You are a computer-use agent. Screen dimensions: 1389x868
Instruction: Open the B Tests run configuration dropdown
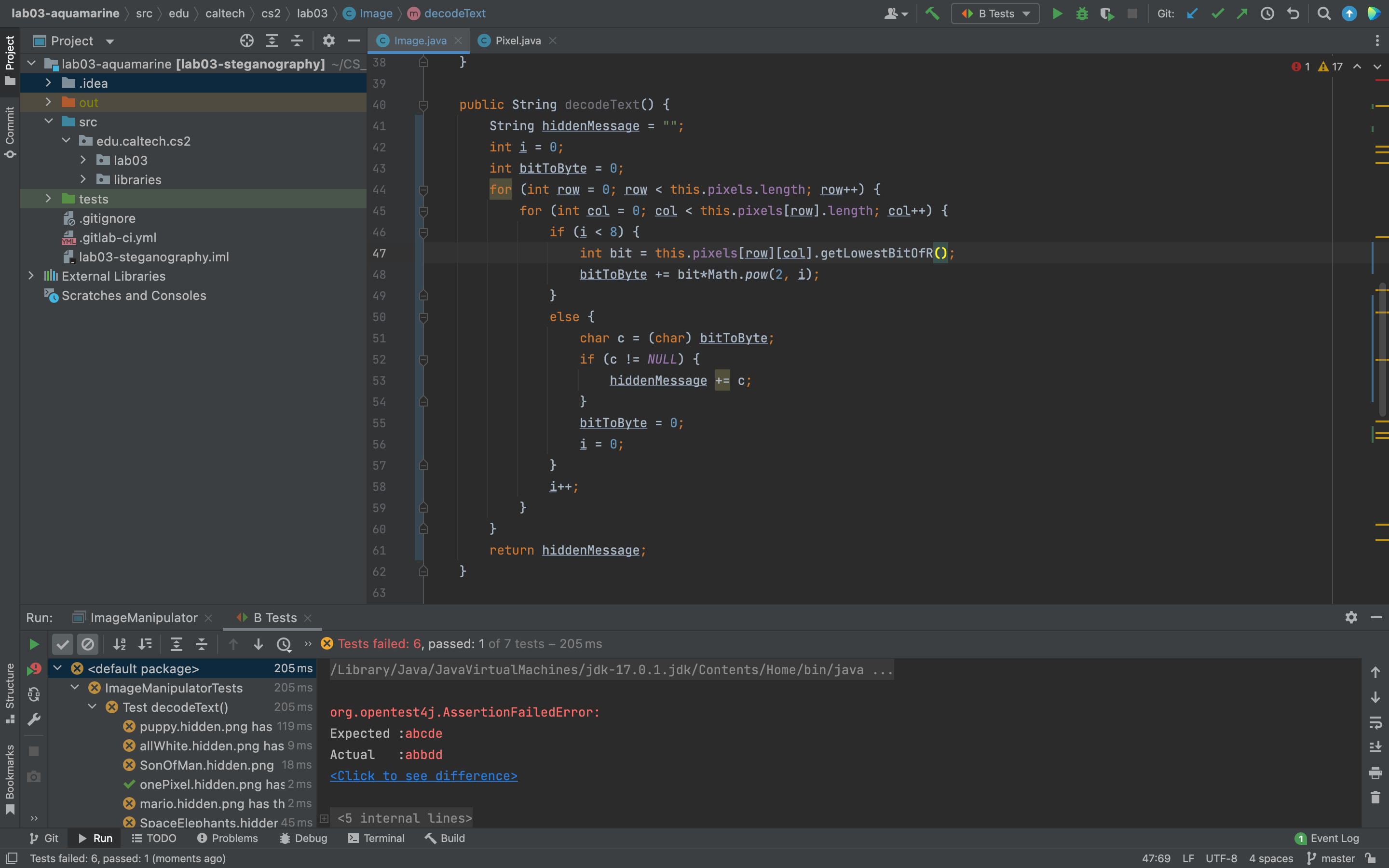(995, 13)
